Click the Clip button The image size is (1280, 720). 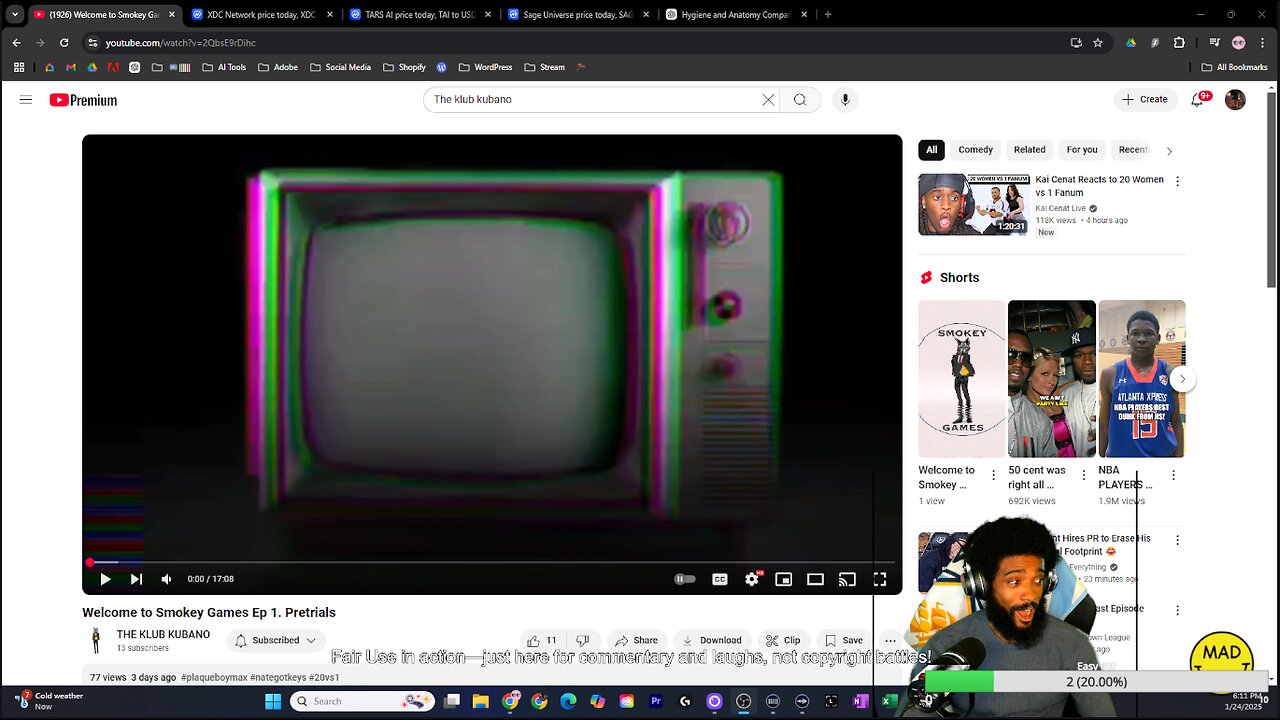[783, 640]
